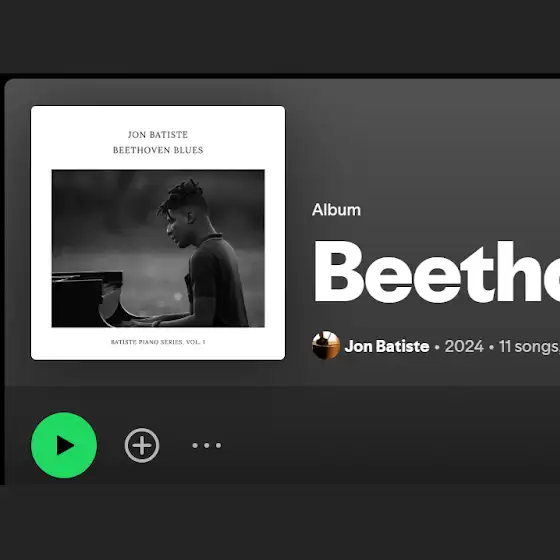The width and height of the screenshot is (560, 560).
Task: Click the large album title heading
Action: point(436,271)
